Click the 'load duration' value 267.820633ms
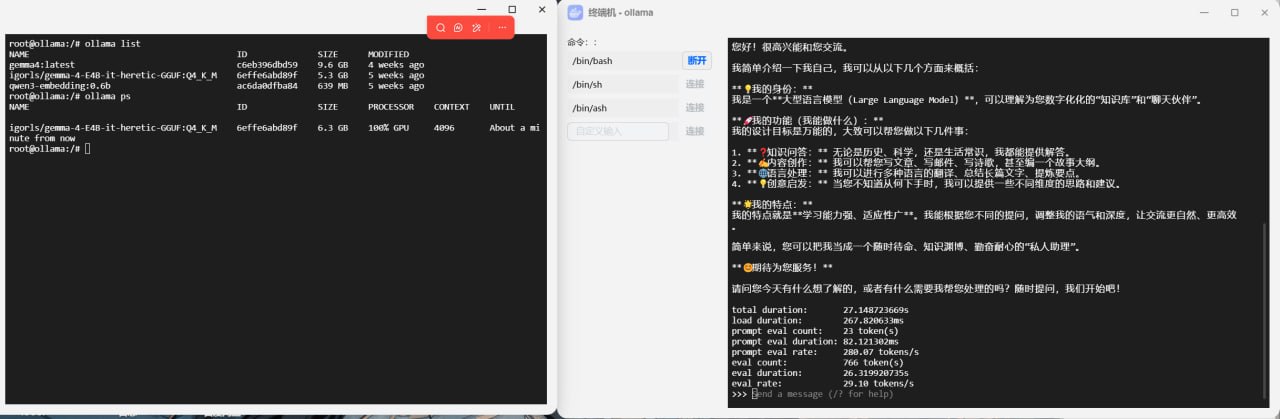This screenshot has height=419, width=1280. click(x=874, y=320)
